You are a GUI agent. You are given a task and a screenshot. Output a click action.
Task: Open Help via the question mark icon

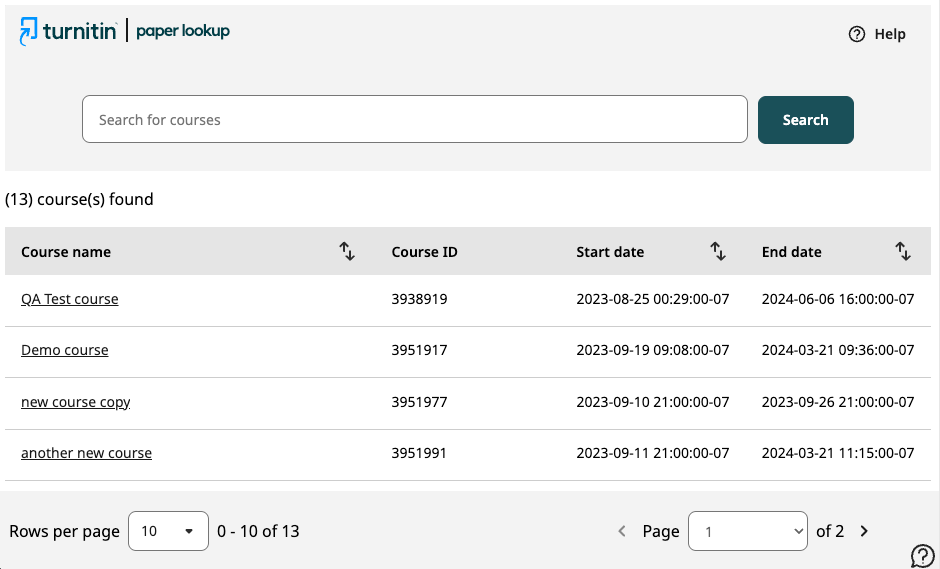pyautogui.click(x=857, y=34)
